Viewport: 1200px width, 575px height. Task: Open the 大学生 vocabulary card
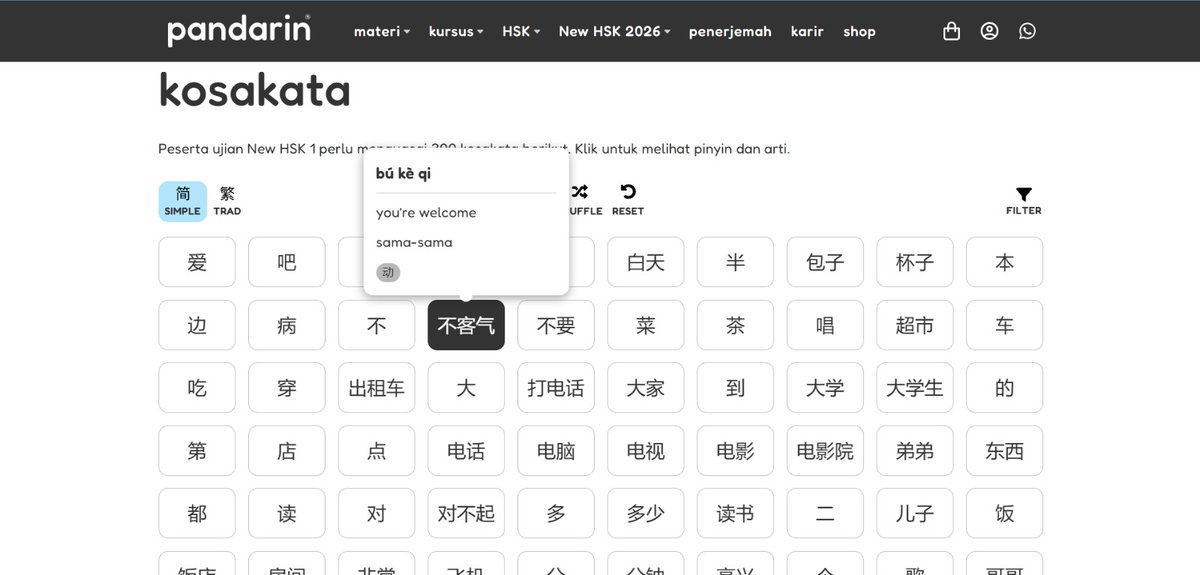click(x=915, y=388)
